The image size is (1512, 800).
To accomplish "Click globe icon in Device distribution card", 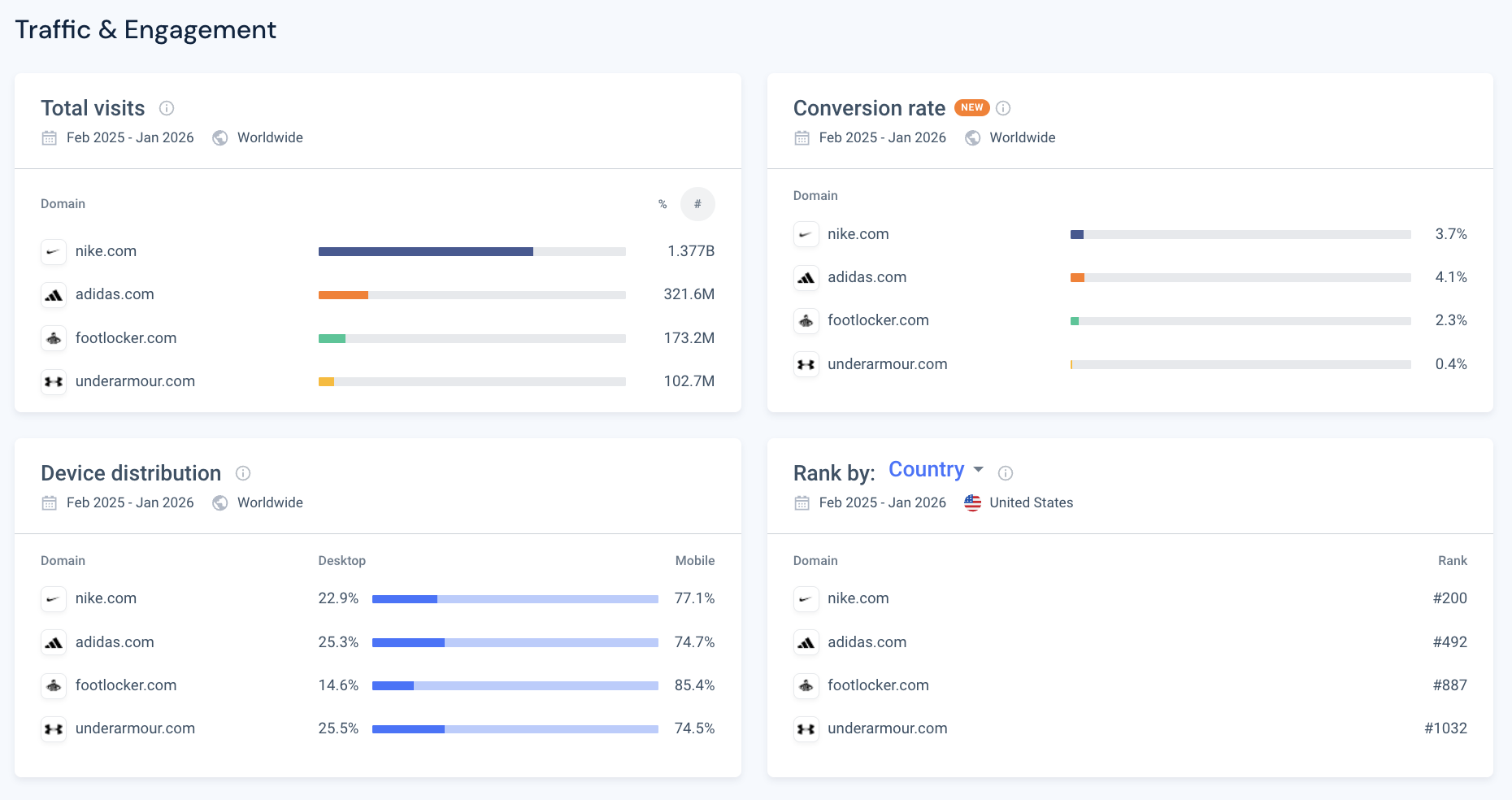I will [x=220, y=503].
